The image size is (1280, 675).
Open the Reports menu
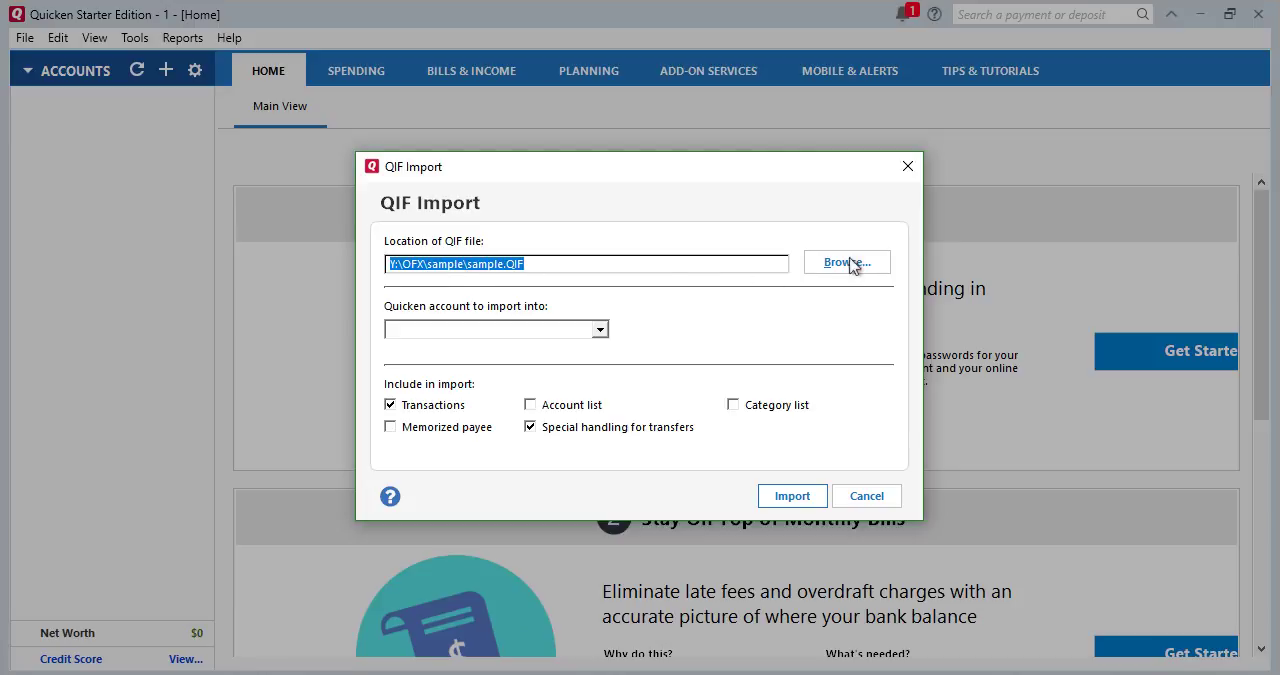coord(183,37)
